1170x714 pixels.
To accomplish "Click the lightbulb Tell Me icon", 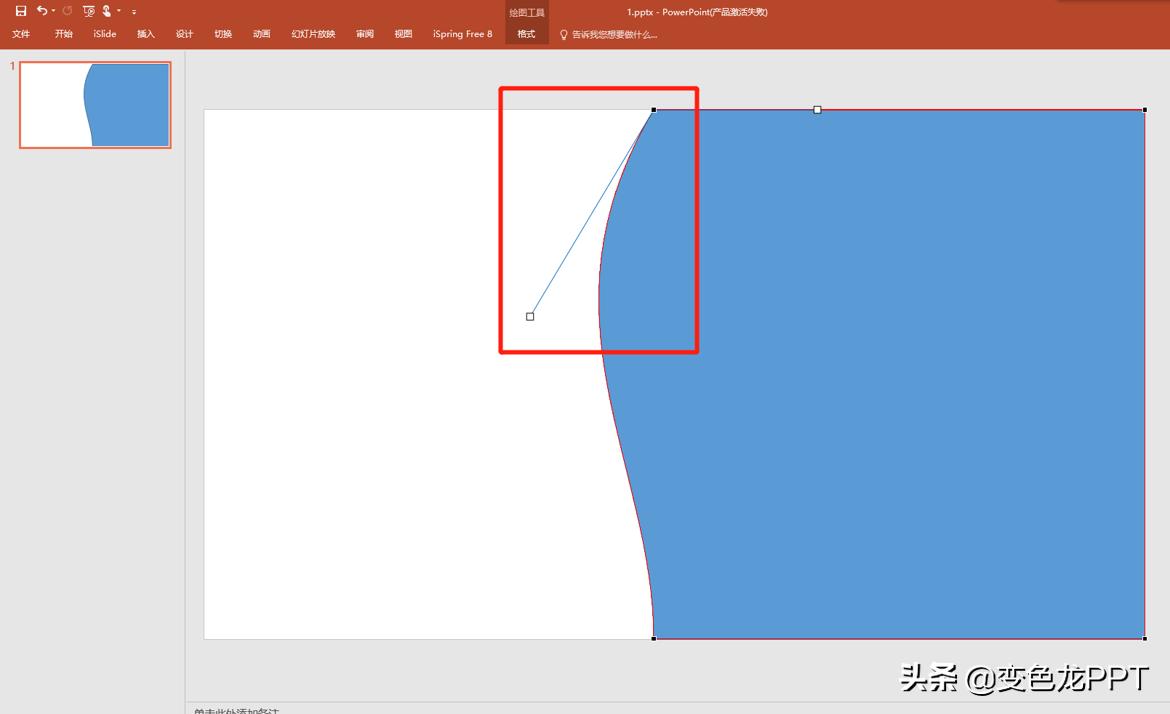I will click(x=563, y=34).
